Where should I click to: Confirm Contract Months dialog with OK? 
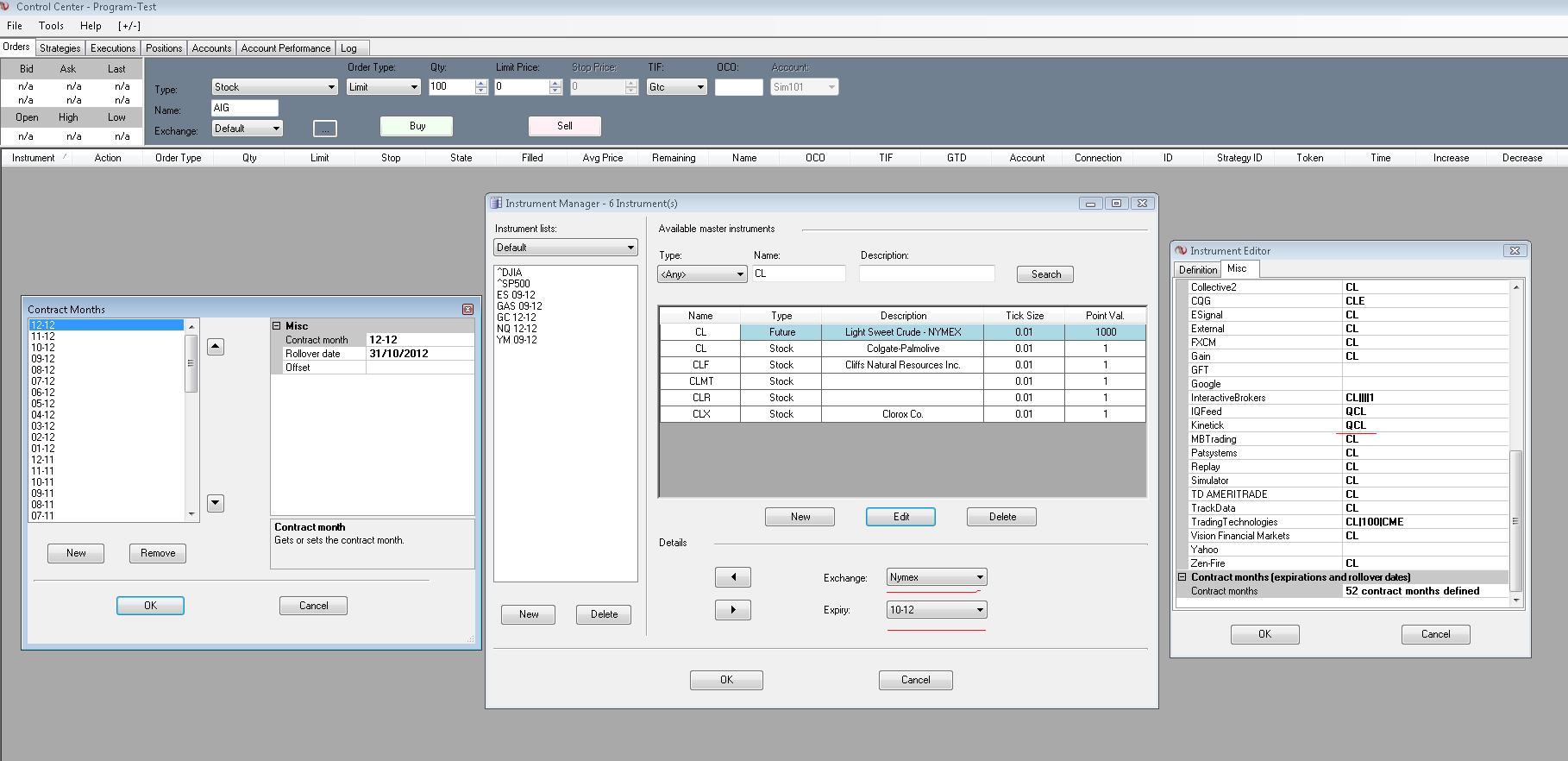[x=150, y=606]
